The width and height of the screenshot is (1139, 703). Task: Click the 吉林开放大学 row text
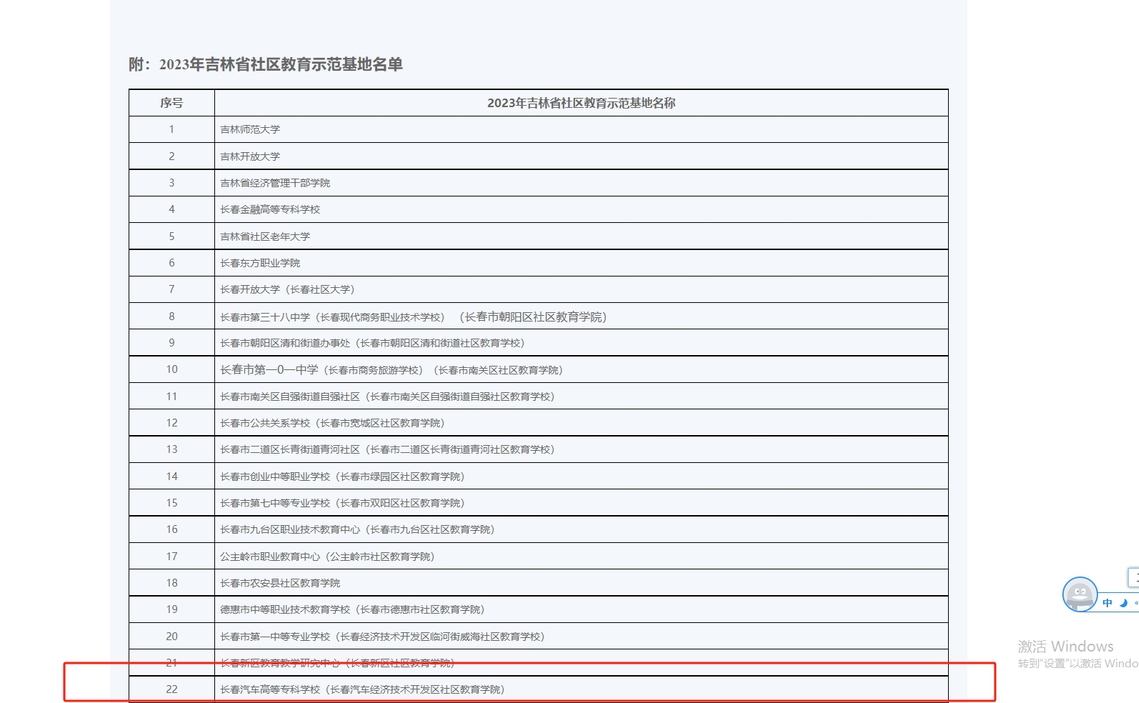point(250,157)
